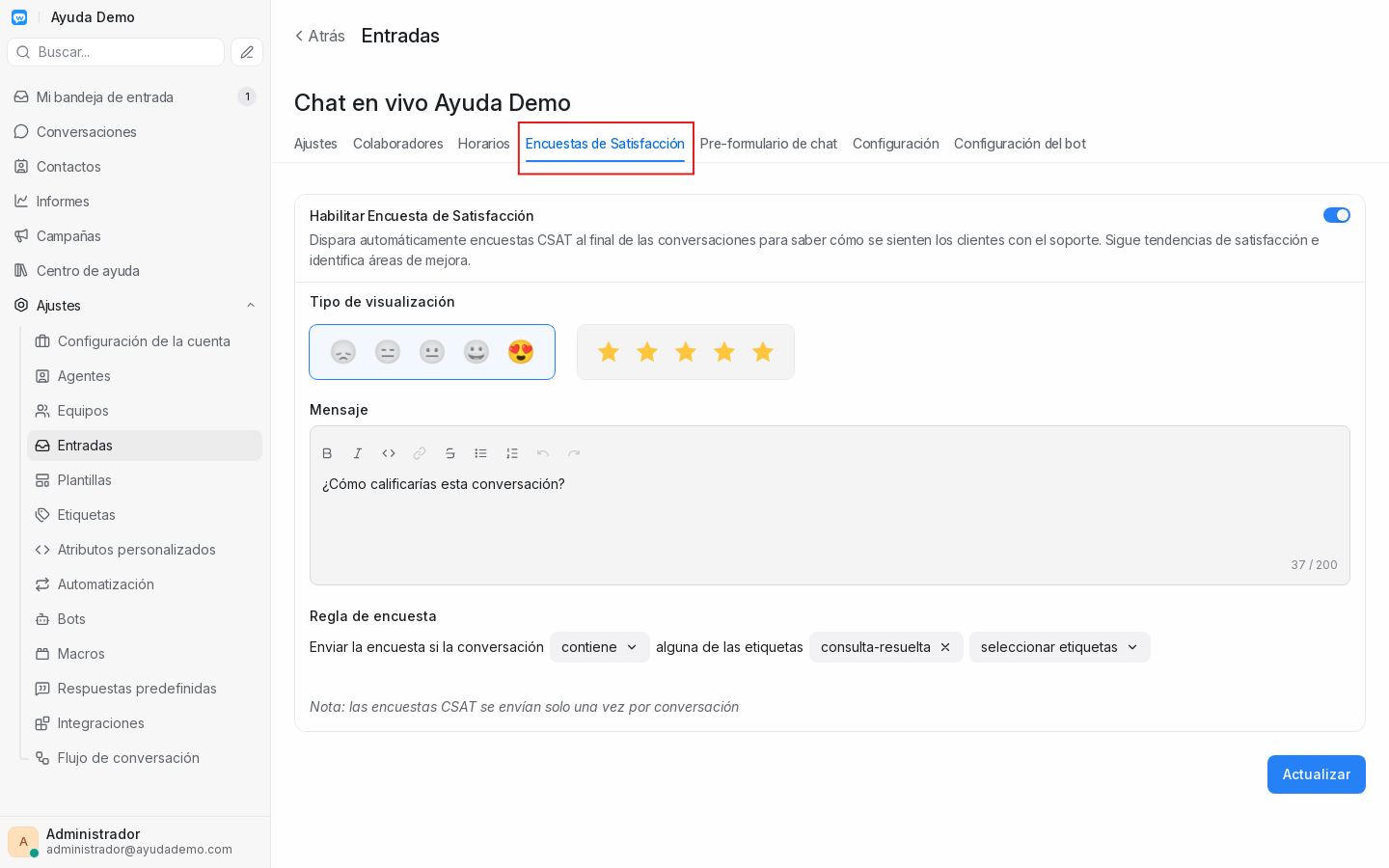Open Macros in settings menu
Viewport: 1389px width, 868px height.
(145, 654)
